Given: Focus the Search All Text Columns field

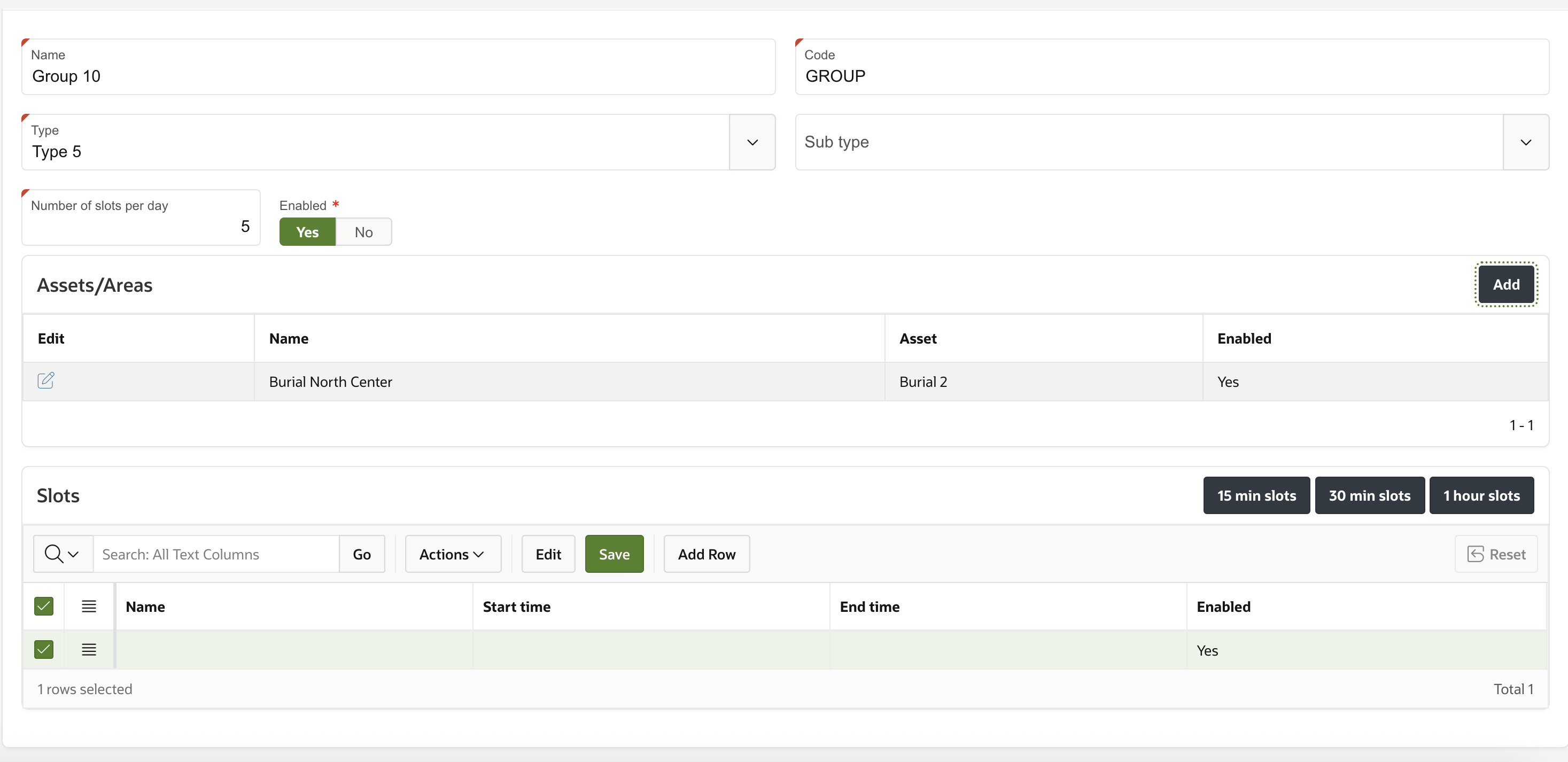Looking at the screenshot, I should point(215,554).
